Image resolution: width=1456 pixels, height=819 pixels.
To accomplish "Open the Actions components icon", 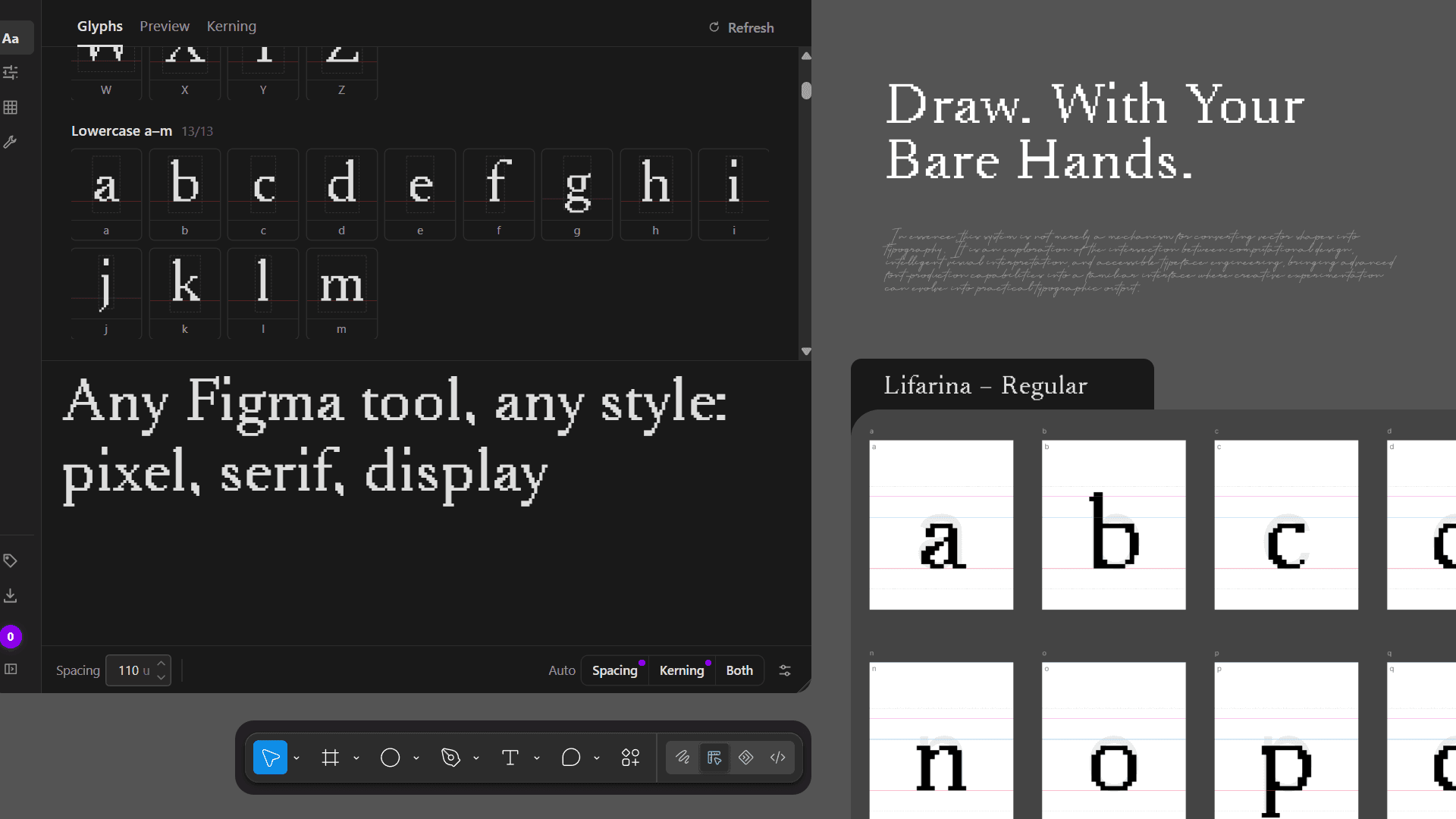I will click(x=631, y=758).
